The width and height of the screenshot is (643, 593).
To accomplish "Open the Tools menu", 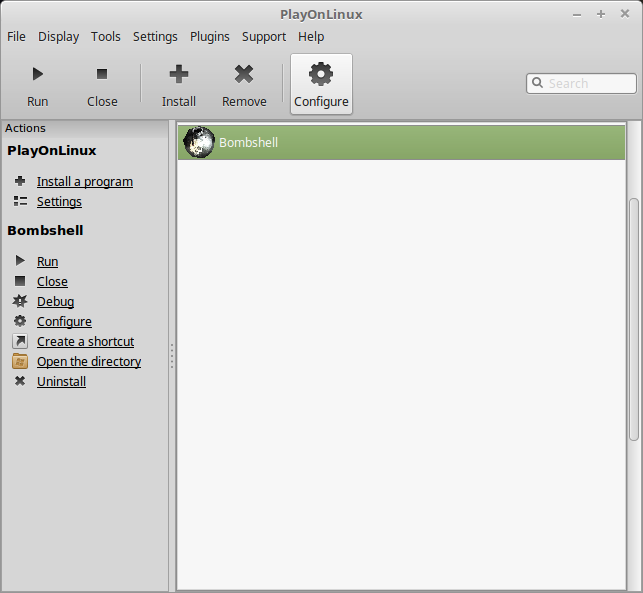I will point(106,36).
